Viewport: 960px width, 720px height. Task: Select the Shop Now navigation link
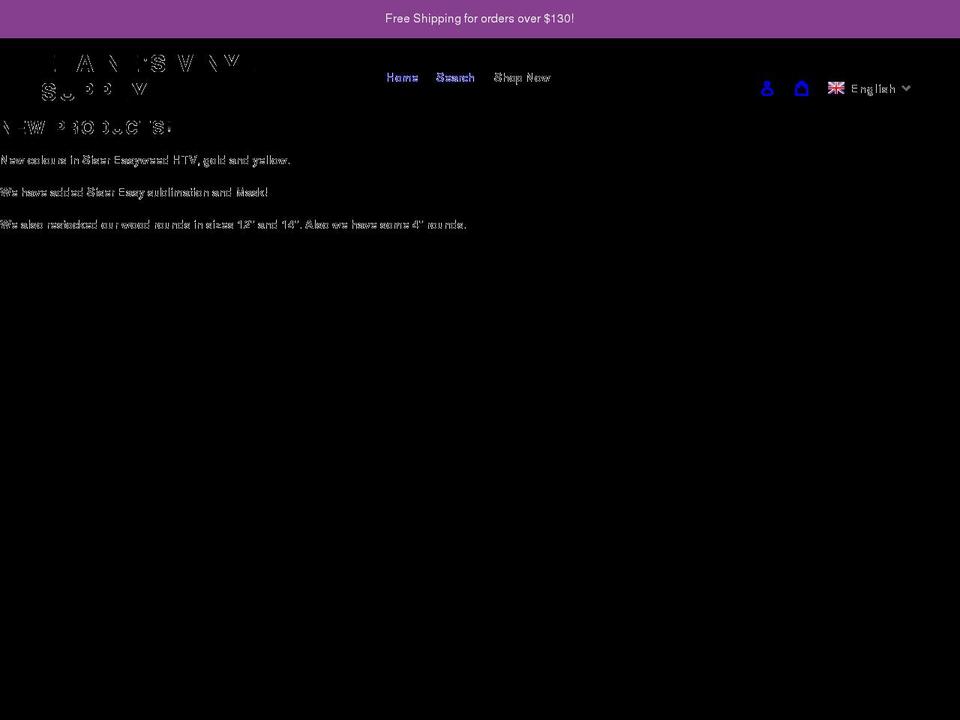tap(521, 77)
